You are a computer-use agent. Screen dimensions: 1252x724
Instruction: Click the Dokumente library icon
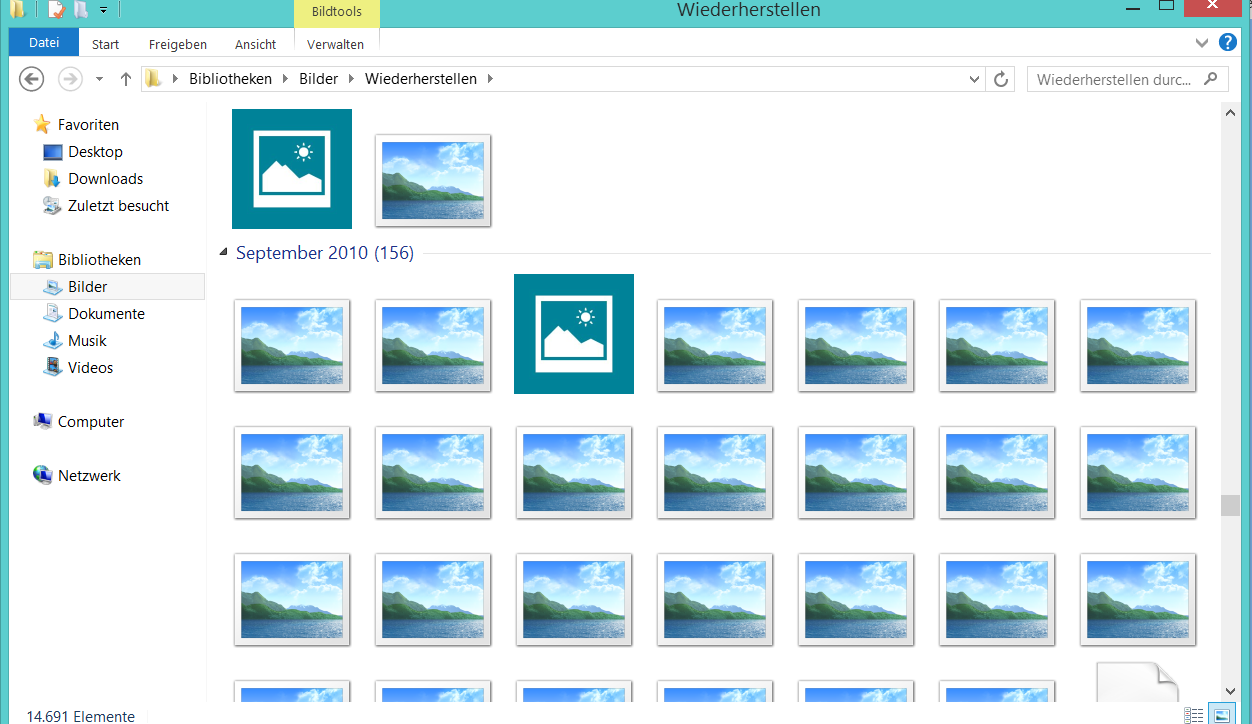pyautogui.click(x=53, y=313)
